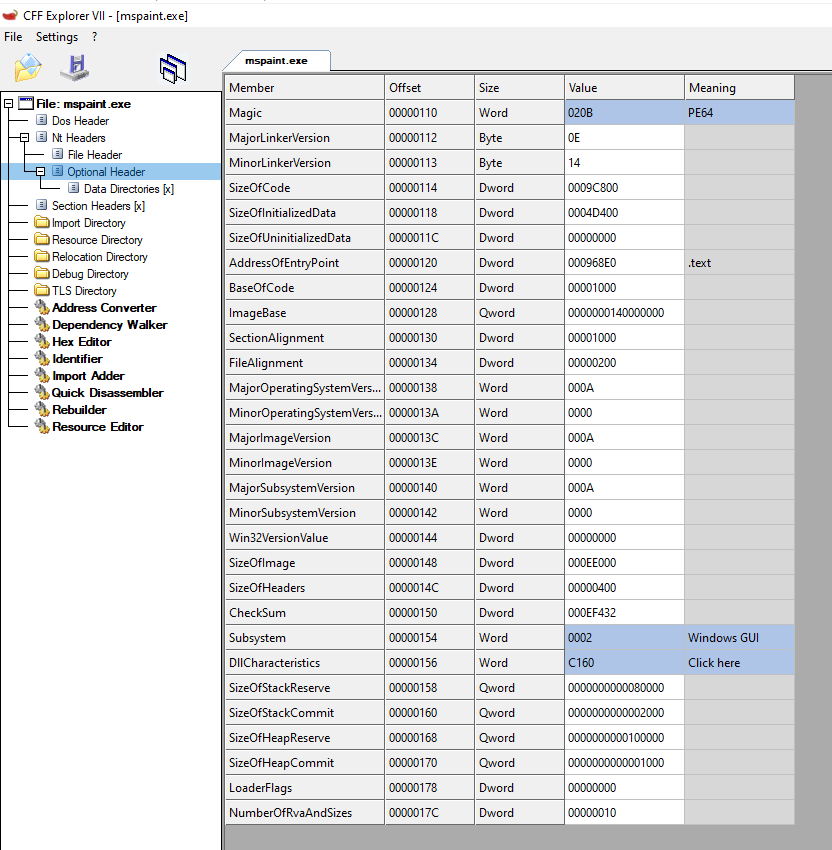Image resolution: width=832 pixels, height=850 pixels.
Task: Click the Import Adder gear icon
Action: pyautogui.click(x=42, y=375)
